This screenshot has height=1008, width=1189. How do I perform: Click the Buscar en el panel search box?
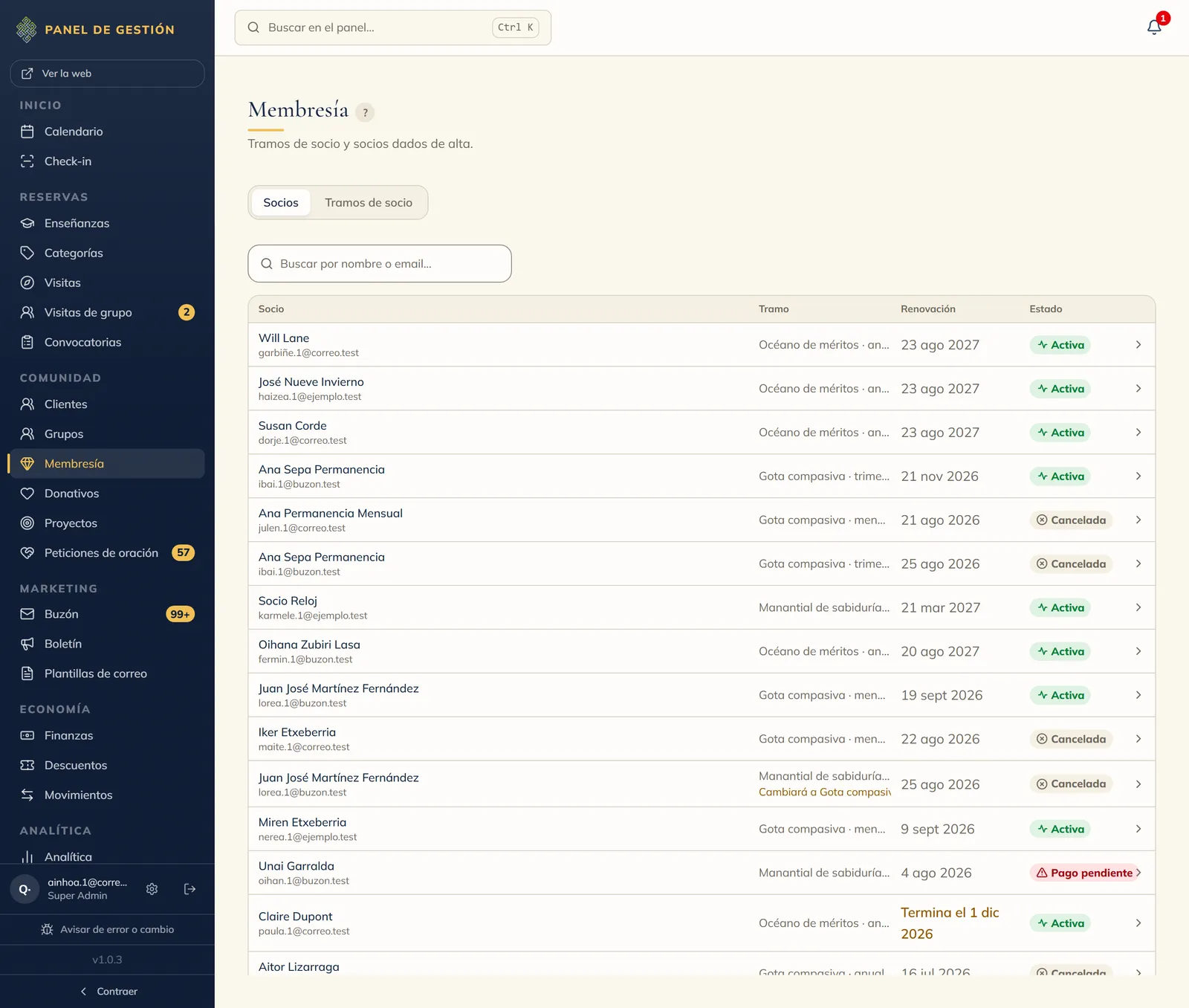click(392, 28)
